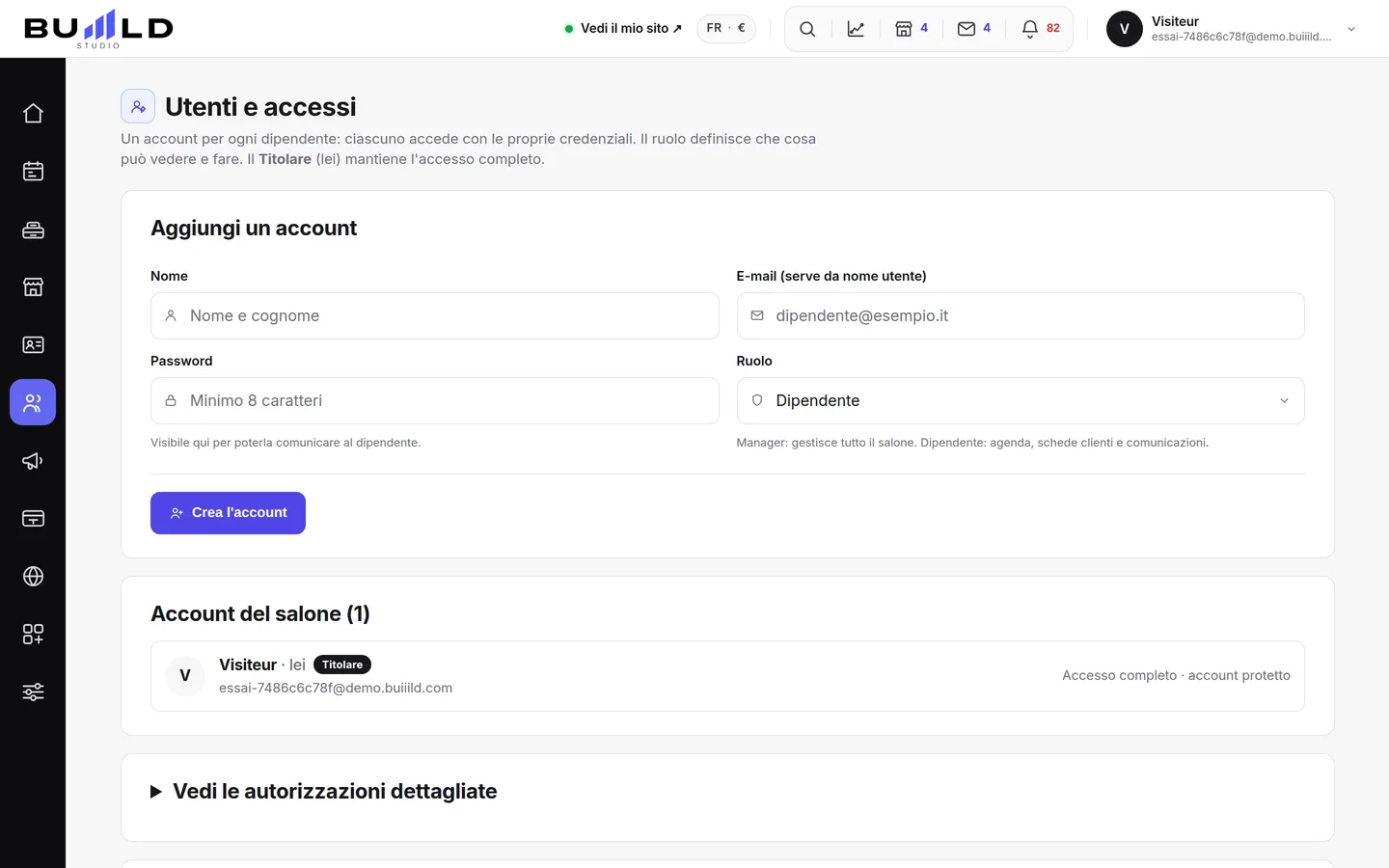1389x868 pixels.
Task: Open the calendar agenda sidebar icon
Action: pos(33,171)
